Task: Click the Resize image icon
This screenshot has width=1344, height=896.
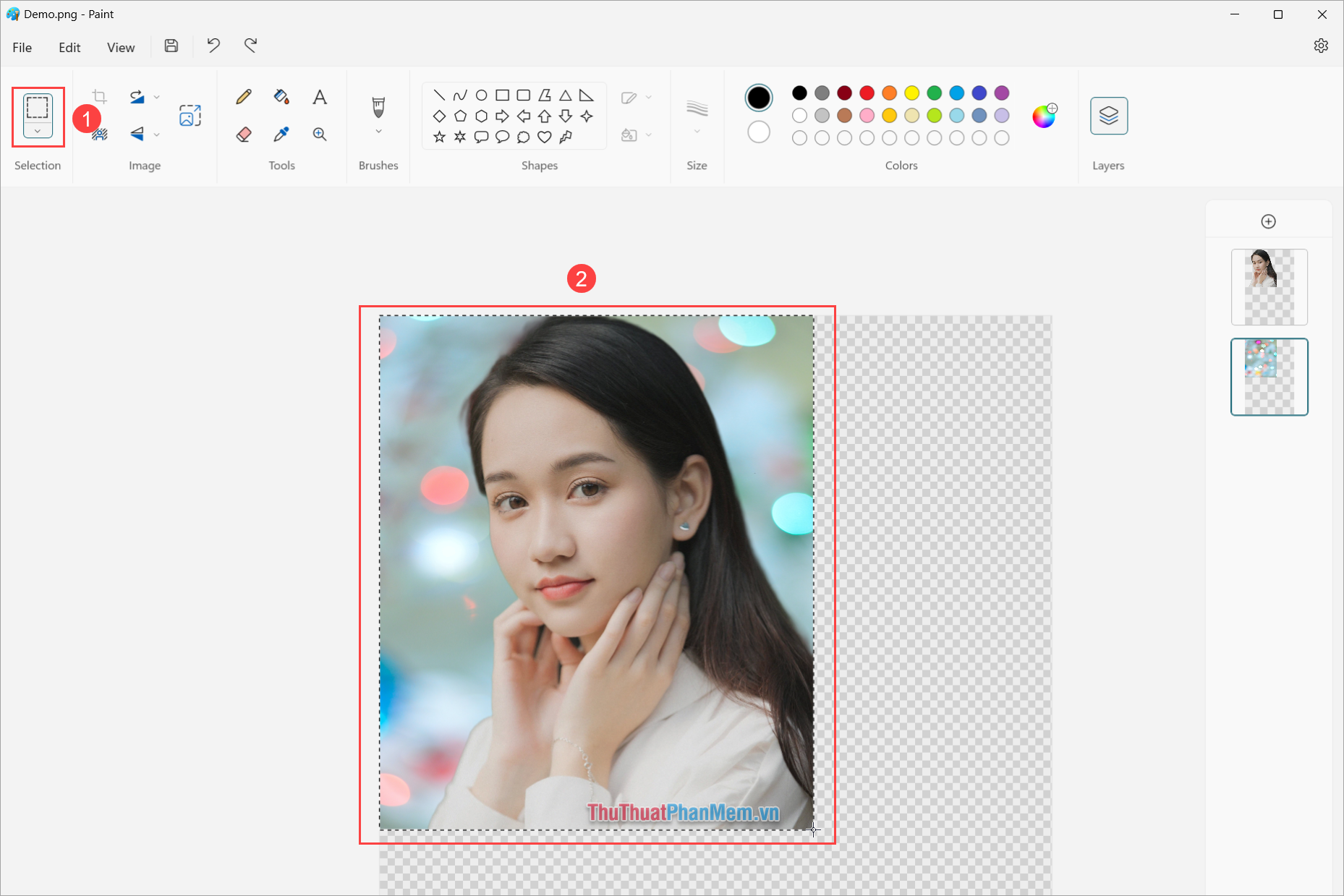Action: (190, 114)
